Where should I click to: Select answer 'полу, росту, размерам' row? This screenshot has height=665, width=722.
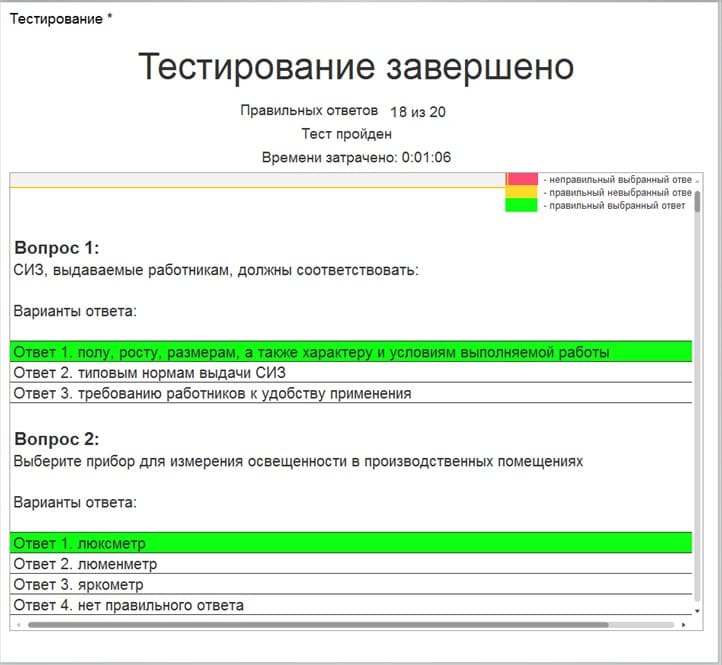coord(351,352)
